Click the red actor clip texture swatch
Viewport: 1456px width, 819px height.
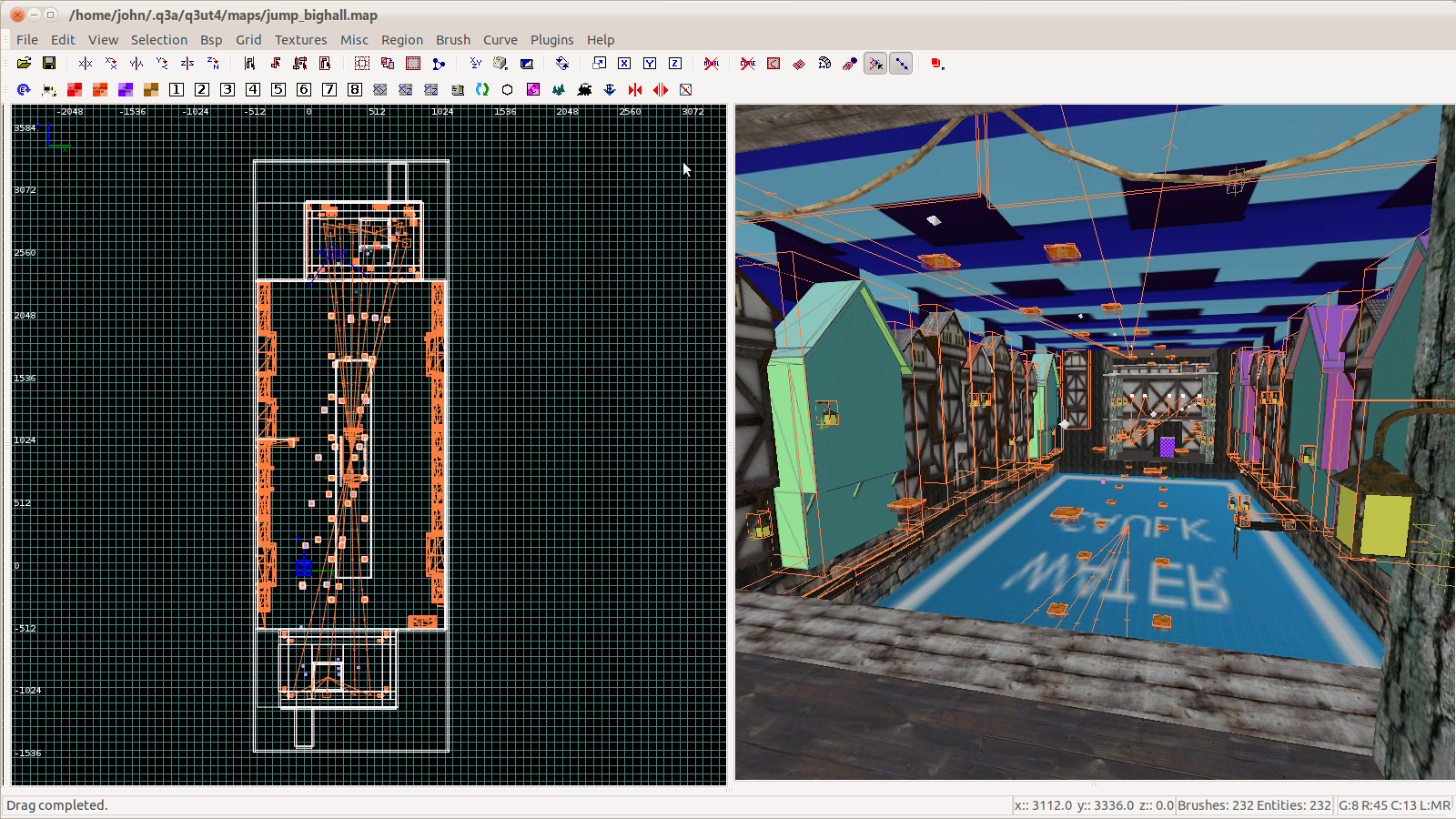75,89
